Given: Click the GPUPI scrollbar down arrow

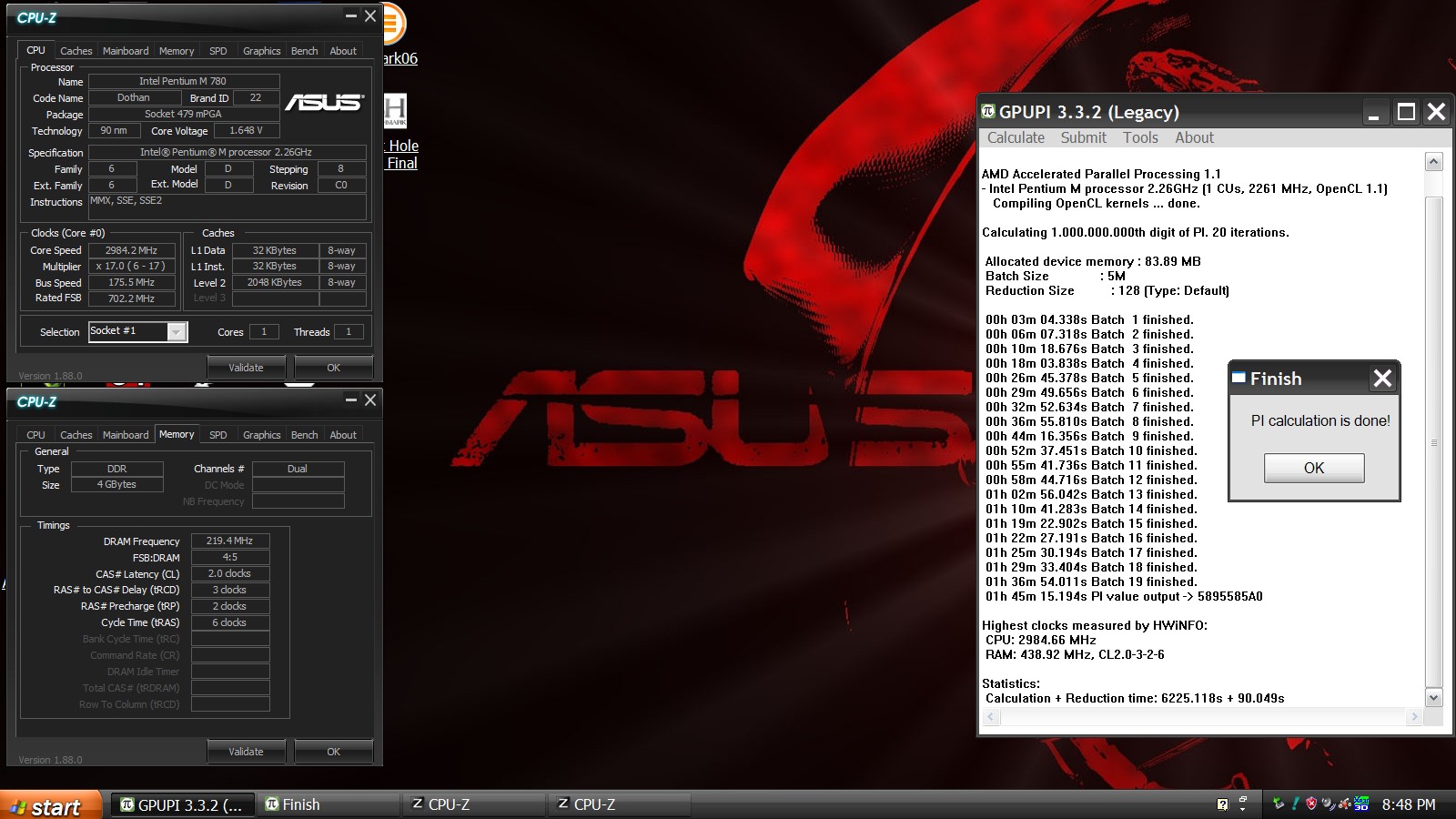Looking at the screenshot, I should pos(1434,698).
